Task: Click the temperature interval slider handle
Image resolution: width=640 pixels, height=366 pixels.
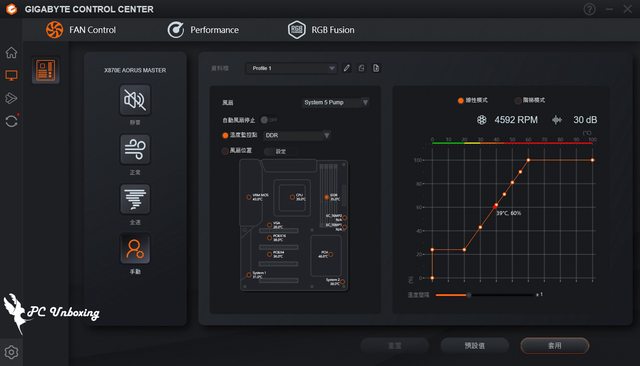Action: pos(469,295)
